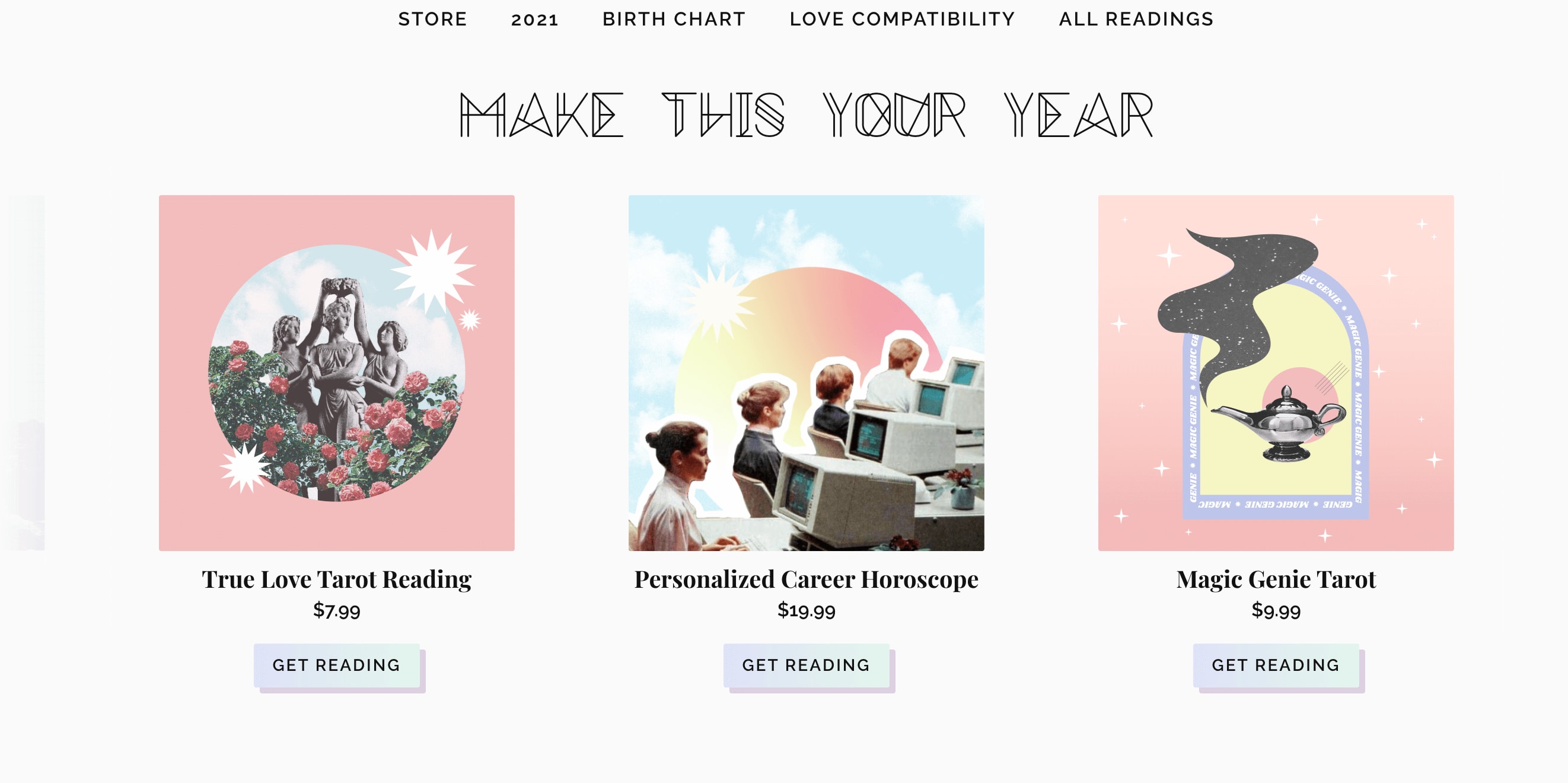Click the True Love Tarot Reading image
This screenshot has width=1568, height=783.
(337, 373)
